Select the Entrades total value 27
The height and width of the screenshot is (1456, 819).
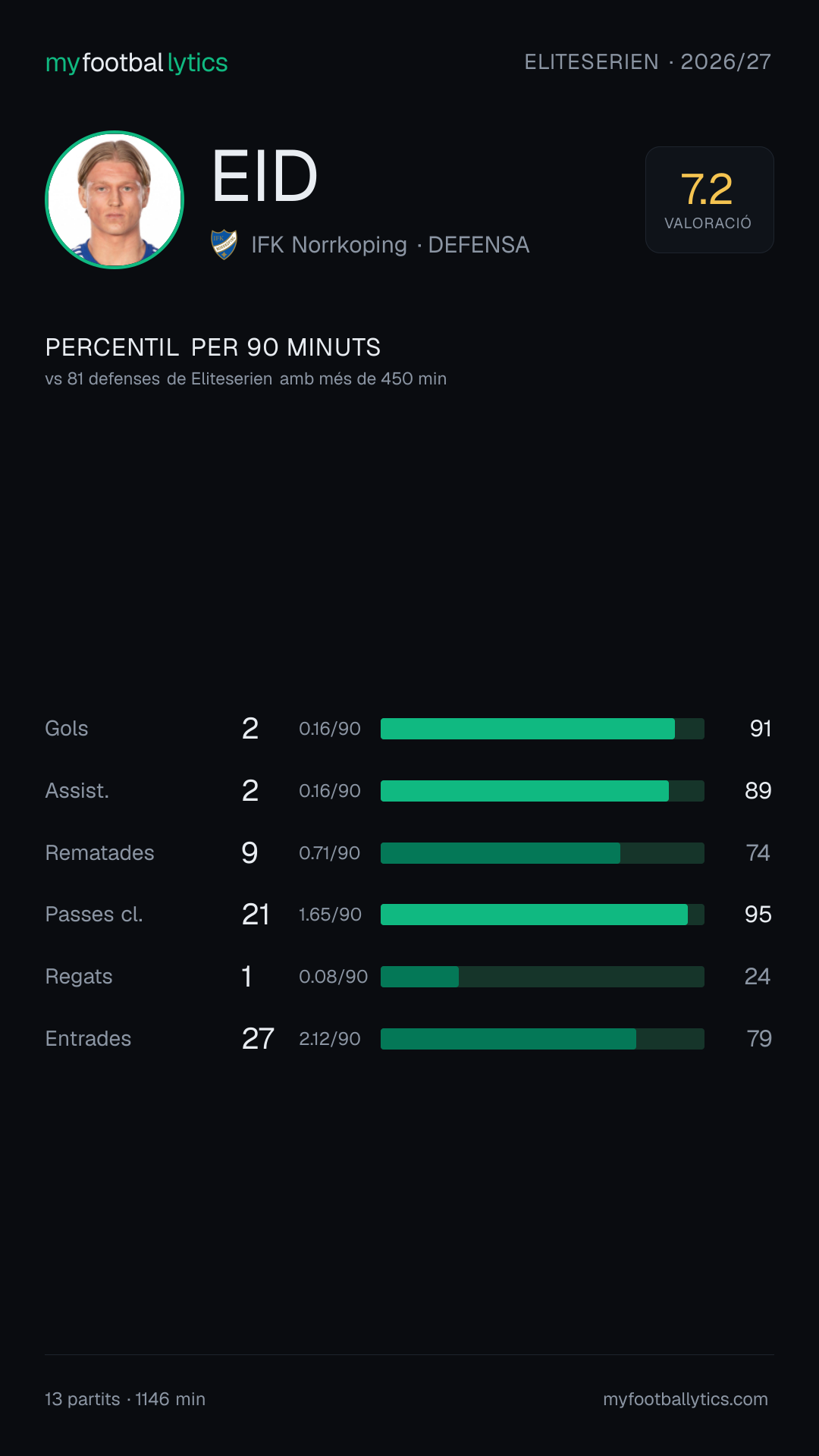coord(258,1039)
